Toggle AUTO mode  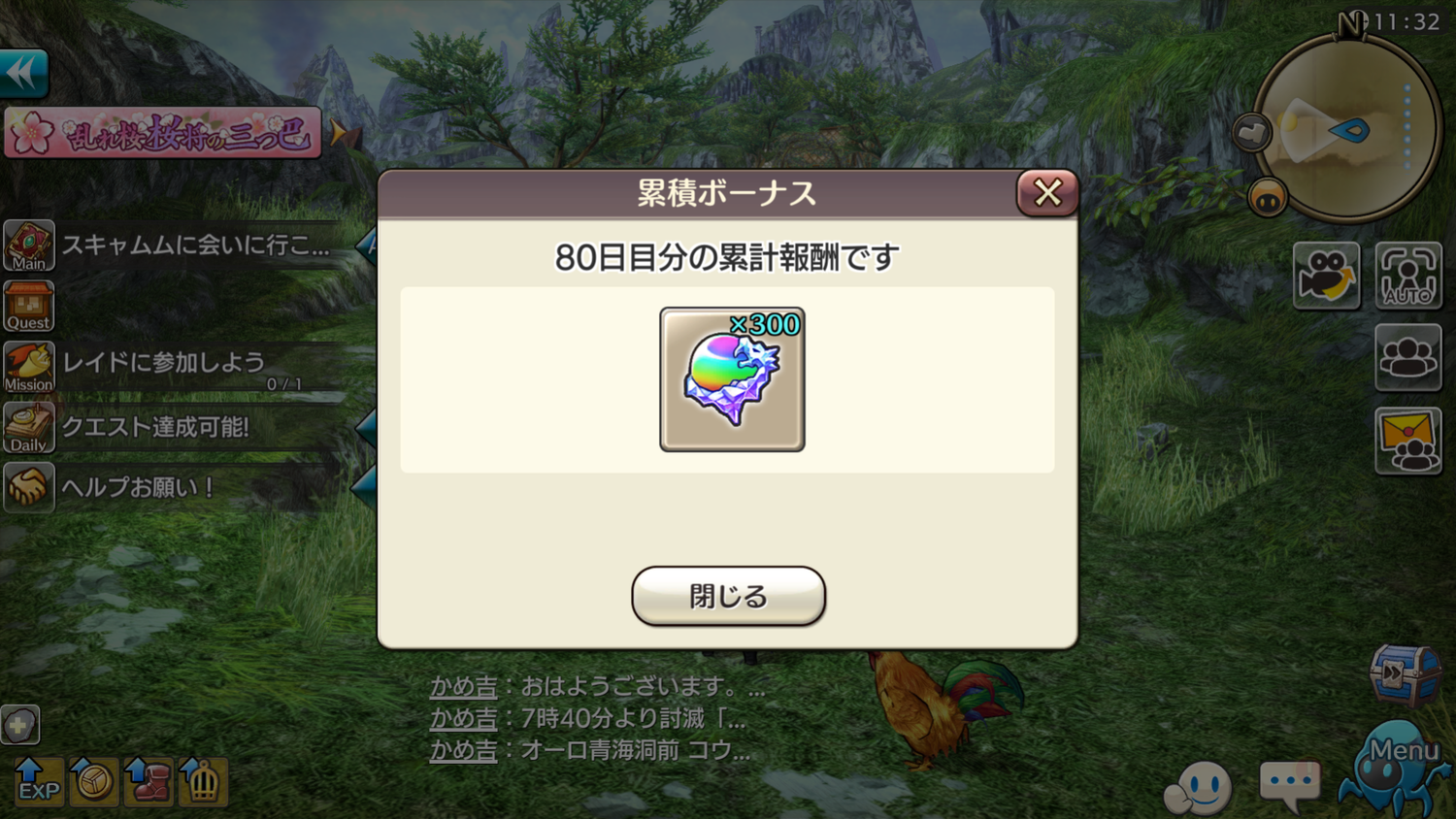[x=1408, y=276]
